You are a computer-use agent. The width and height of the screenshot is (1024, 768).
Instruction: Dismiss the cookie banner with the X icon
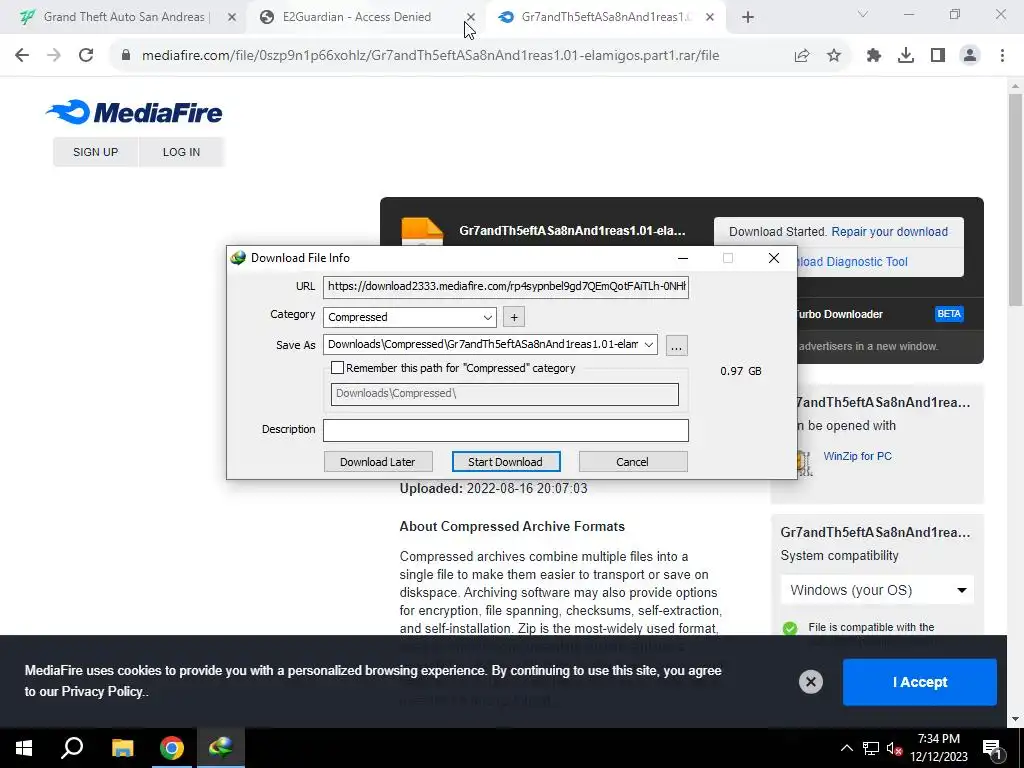coord(810,682)
